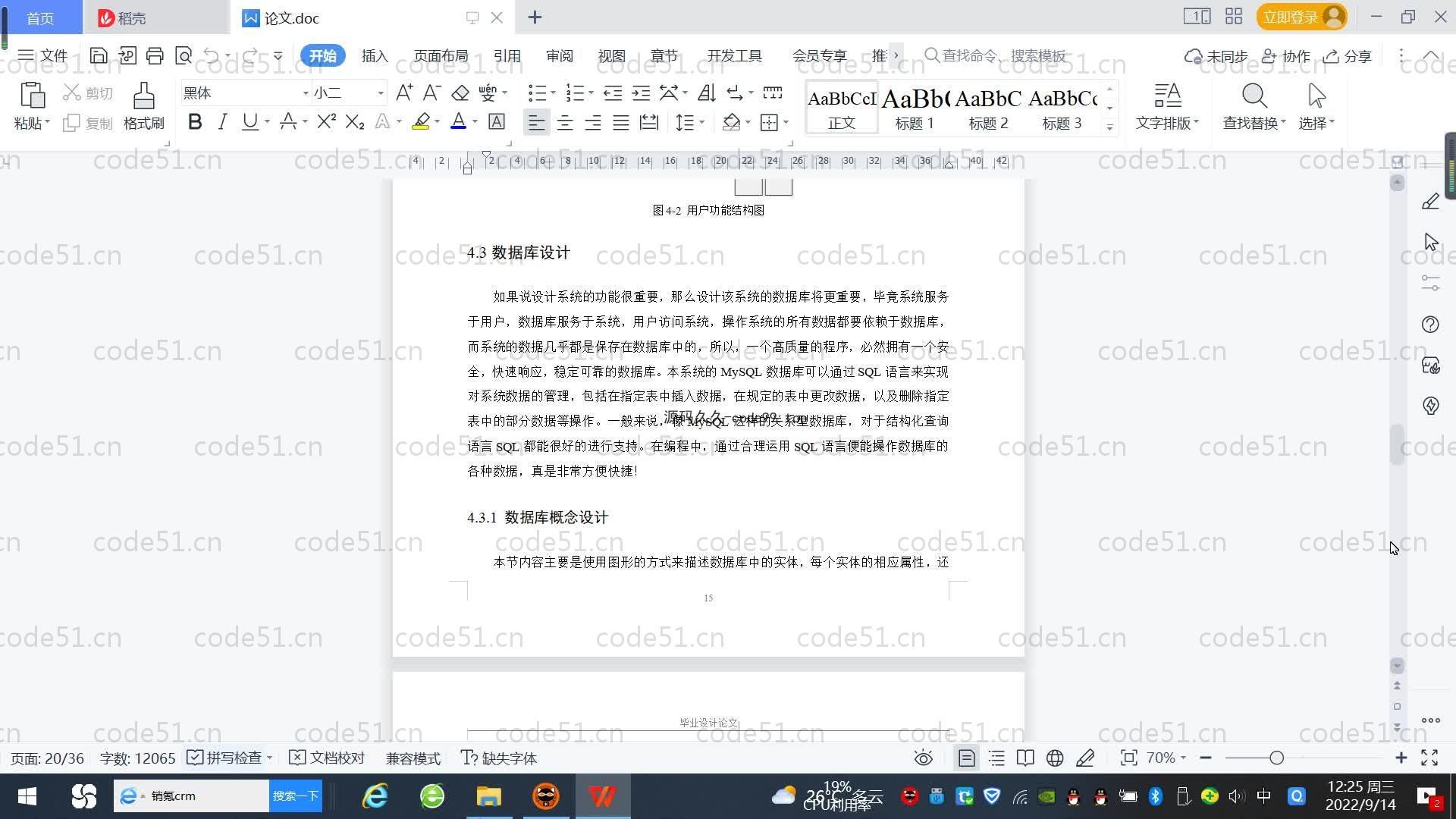Open the pen tool in right sidebar

click(x=1430, y=202)
